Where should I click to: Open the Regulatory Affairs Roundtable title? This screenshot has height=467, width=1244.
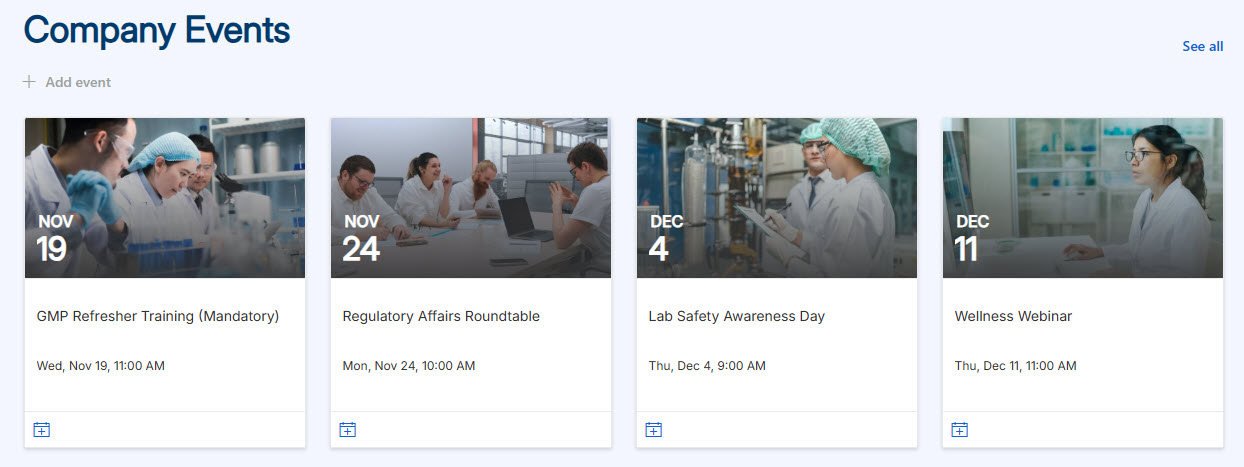tap(441, 316)
